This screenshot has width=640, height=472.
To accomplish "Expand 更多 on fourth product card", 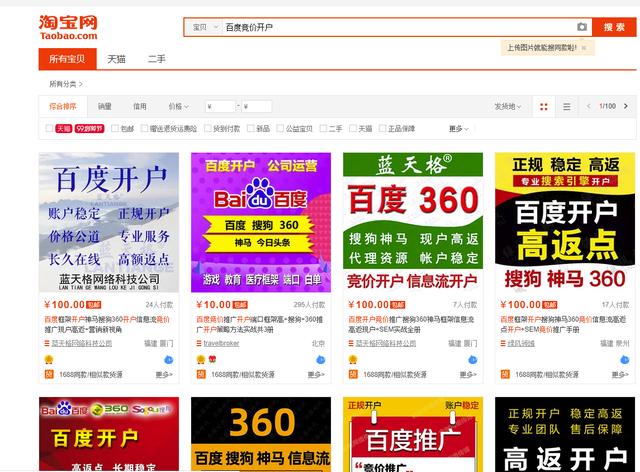I will tap(620, 374).
